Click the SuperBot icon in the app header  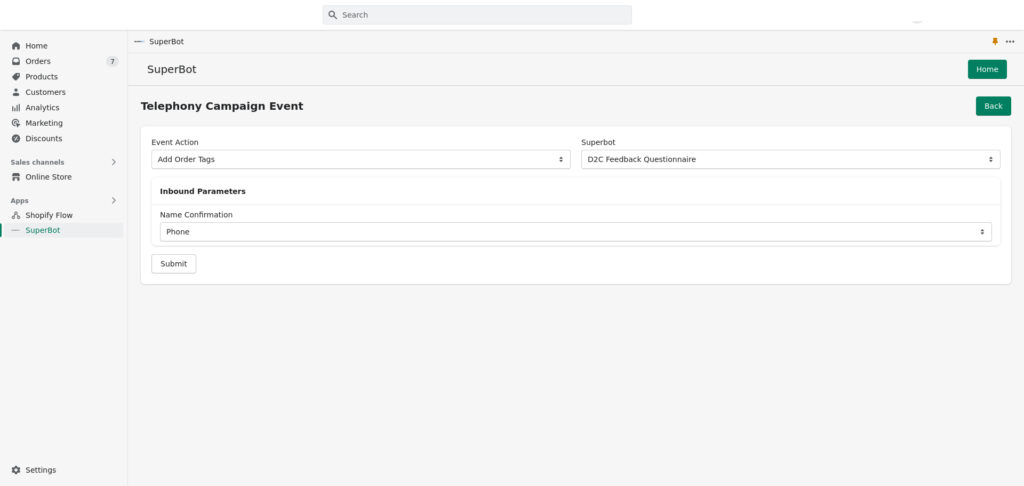coord(138,42)
